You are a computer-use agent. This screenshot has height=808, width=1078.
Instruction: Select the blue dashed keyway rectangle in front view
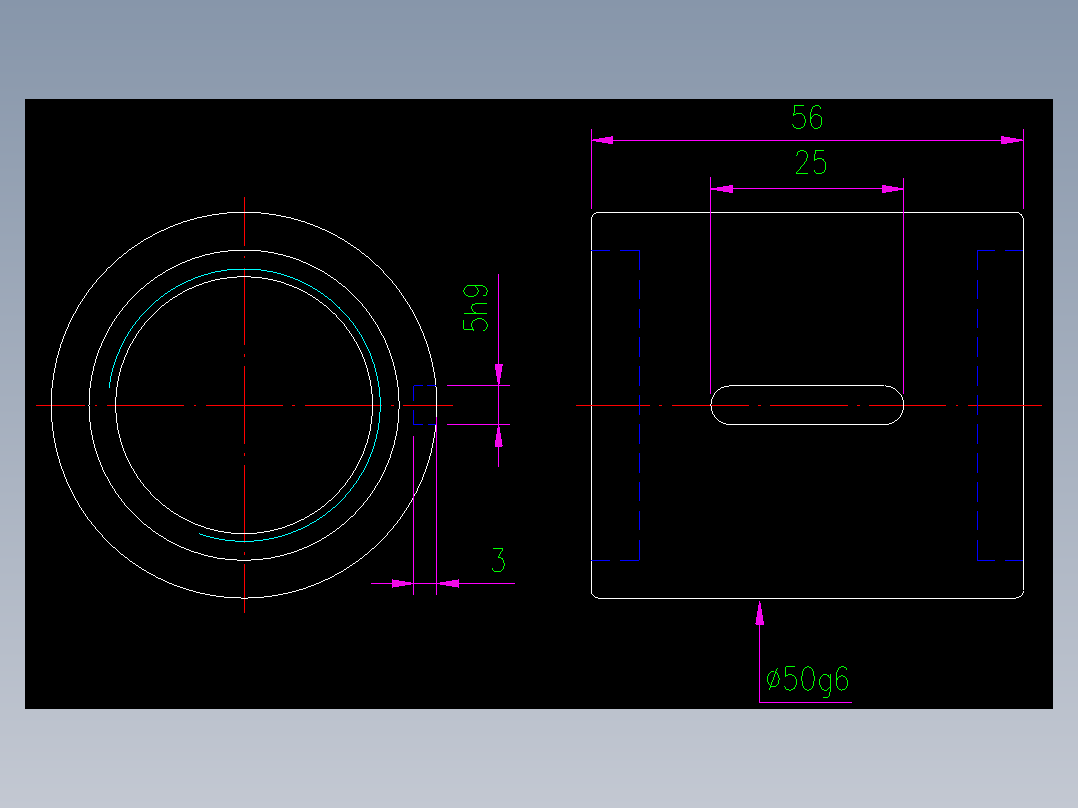(425, 405)
